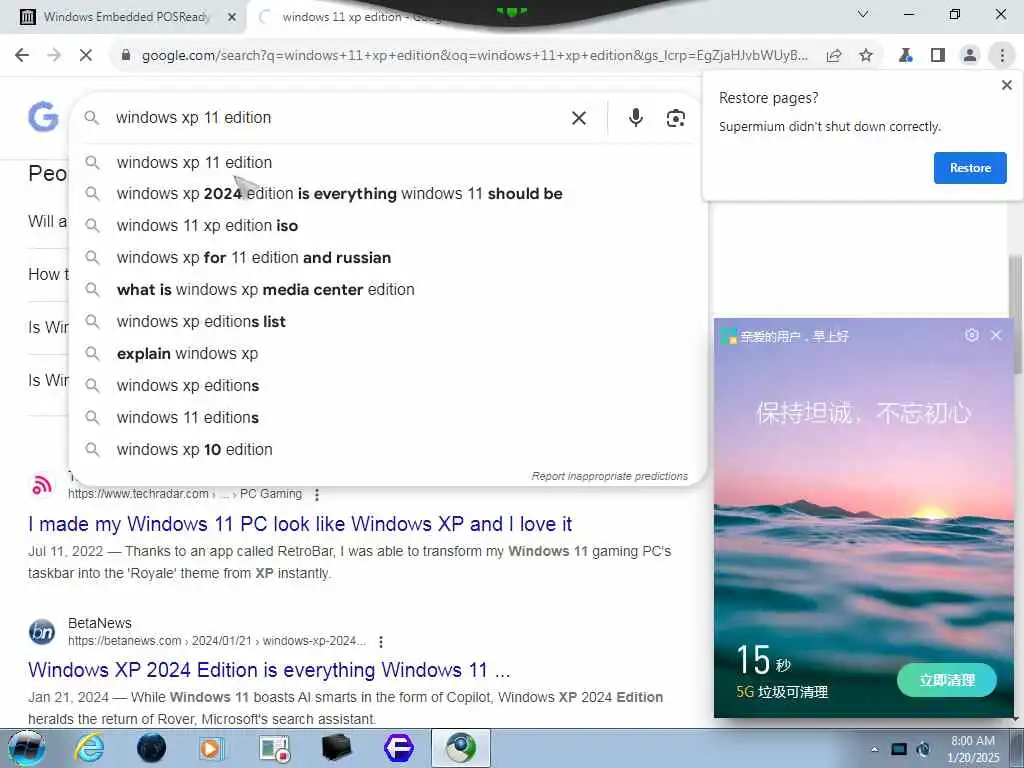Click the page vertical scrollbar
Viewport: 1024px width, 768px height.
1017,315
